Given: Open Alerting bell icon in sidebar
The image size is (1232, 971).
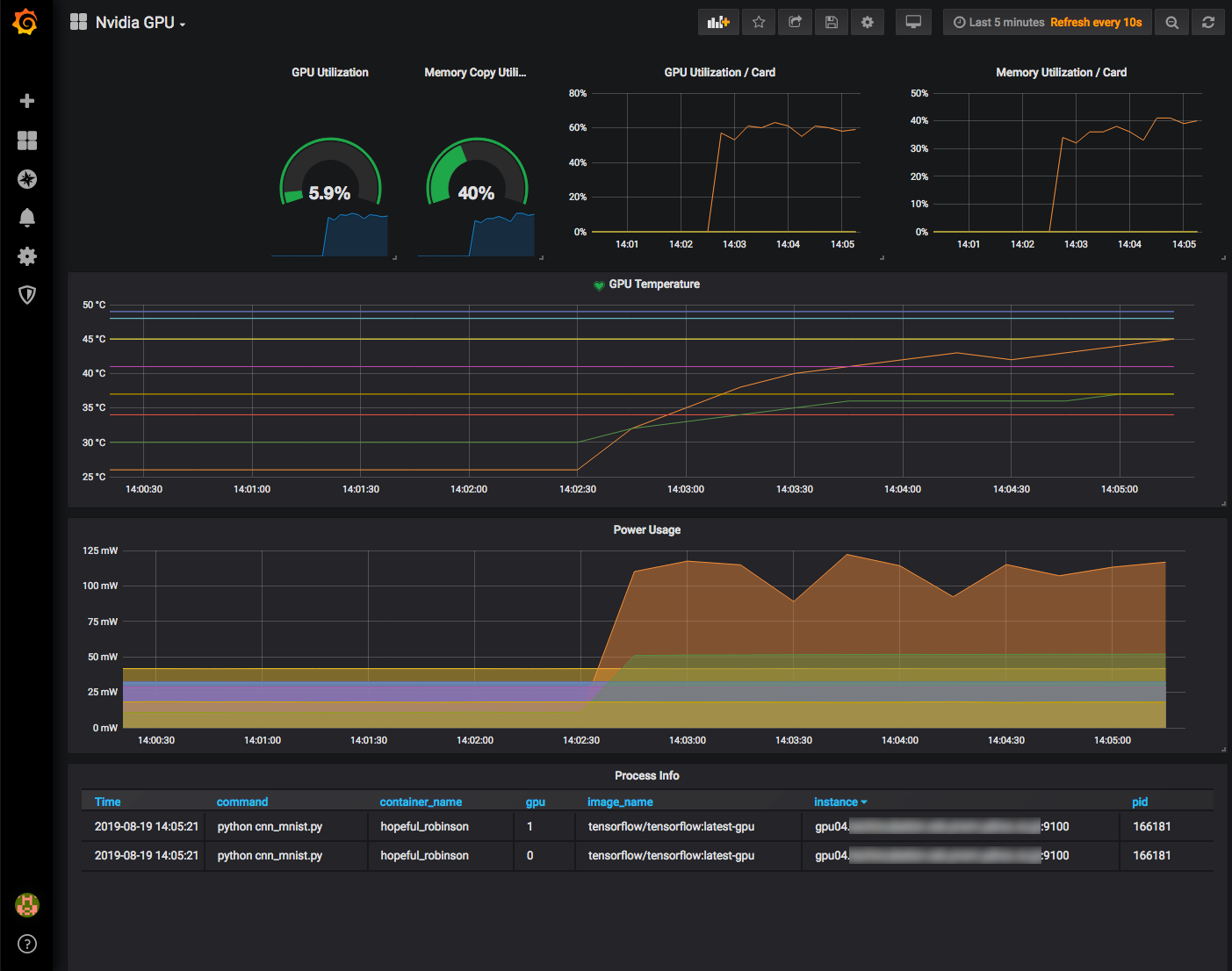Looking at the screenshot, I should 27,218.
